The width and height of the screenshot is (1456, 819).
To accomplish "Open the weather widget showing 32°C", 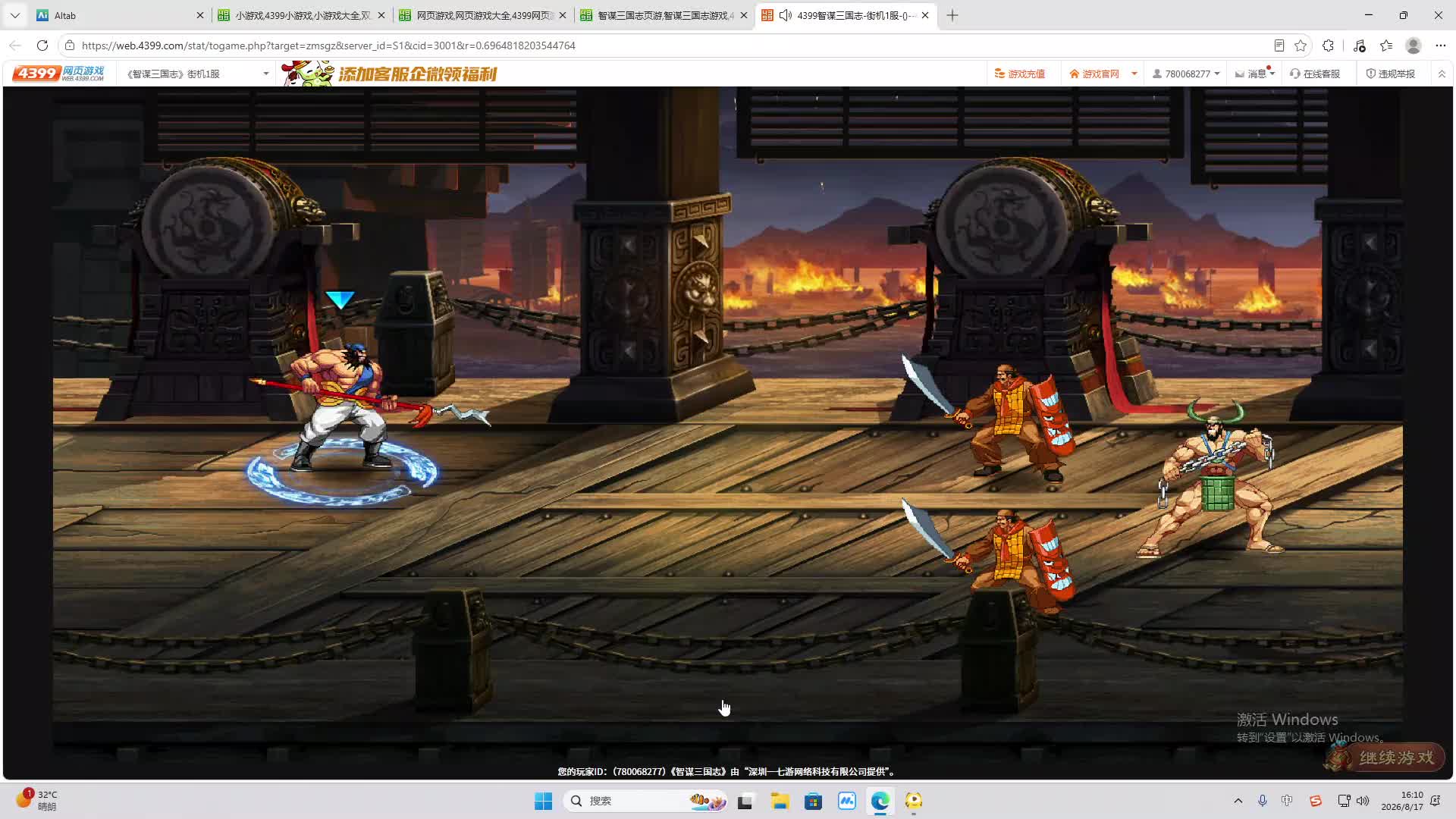I will (37, 800).
